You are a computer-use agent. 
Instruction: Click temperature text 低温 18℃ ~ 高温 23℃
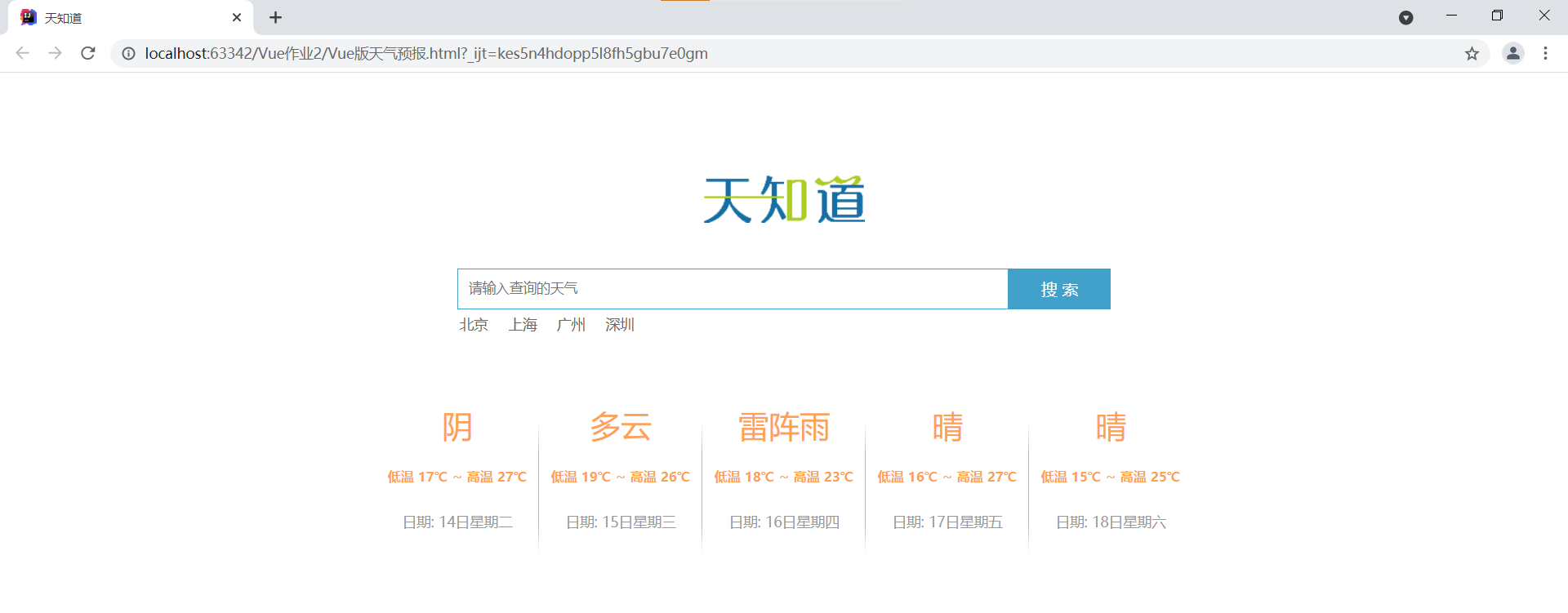784,477
